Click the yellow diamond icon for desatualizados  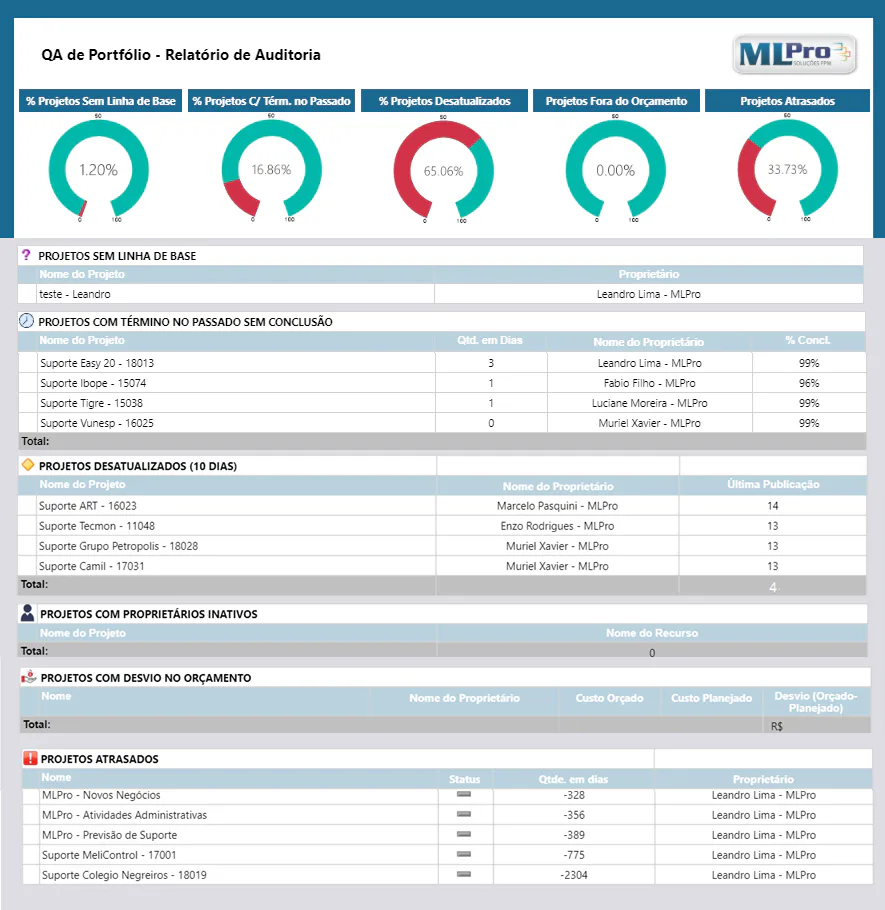(x=27, y=465)
